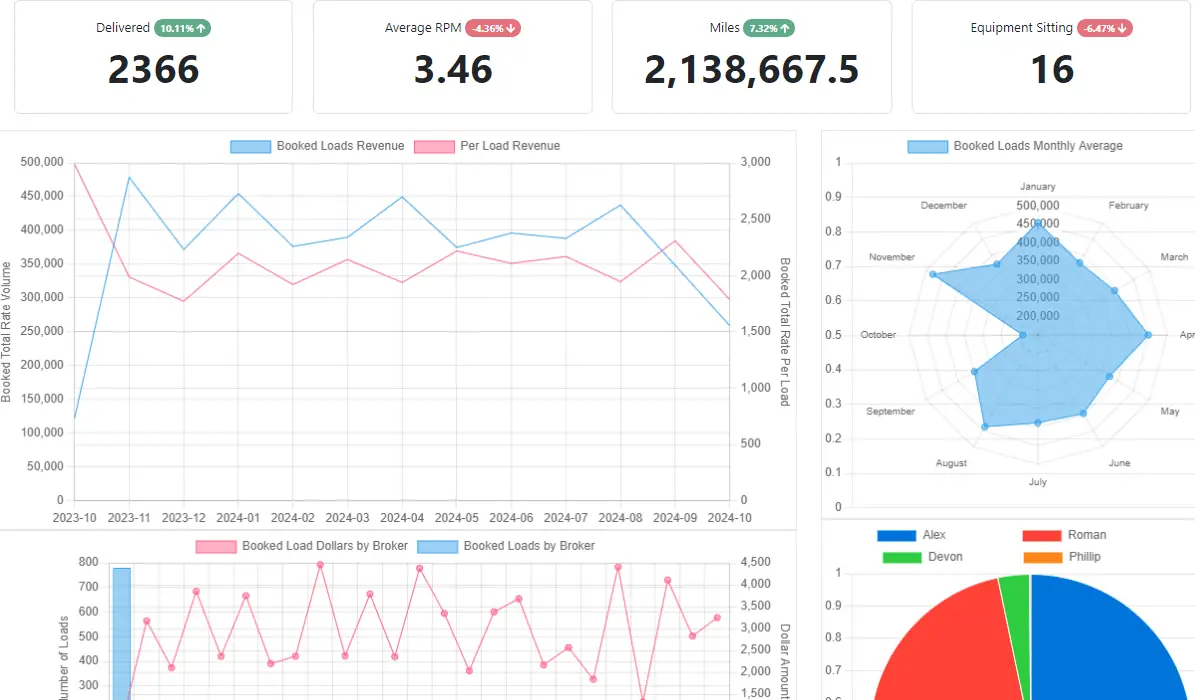Click the August radar data point
Screen dimensions: 1195x700
click(x=985, y=427)
